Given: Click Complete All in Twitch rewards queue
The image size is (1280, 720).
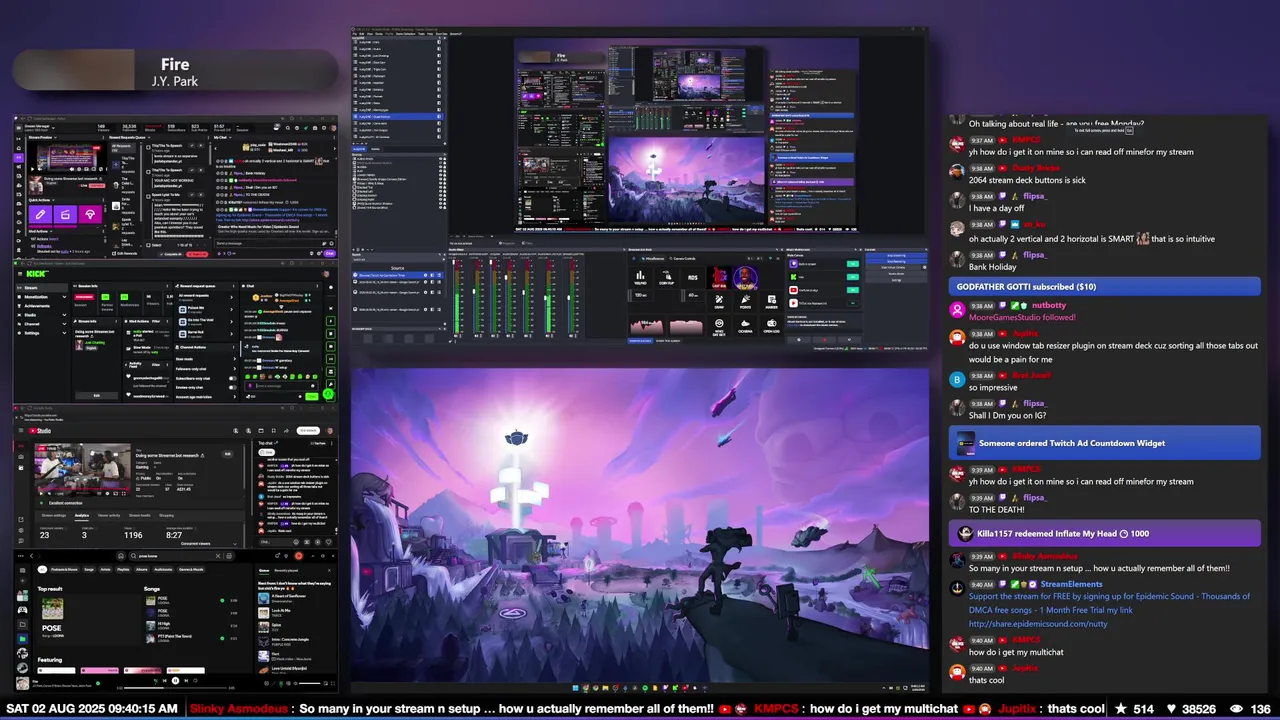Looking at the screenshot, I should [x=173, y=254].
